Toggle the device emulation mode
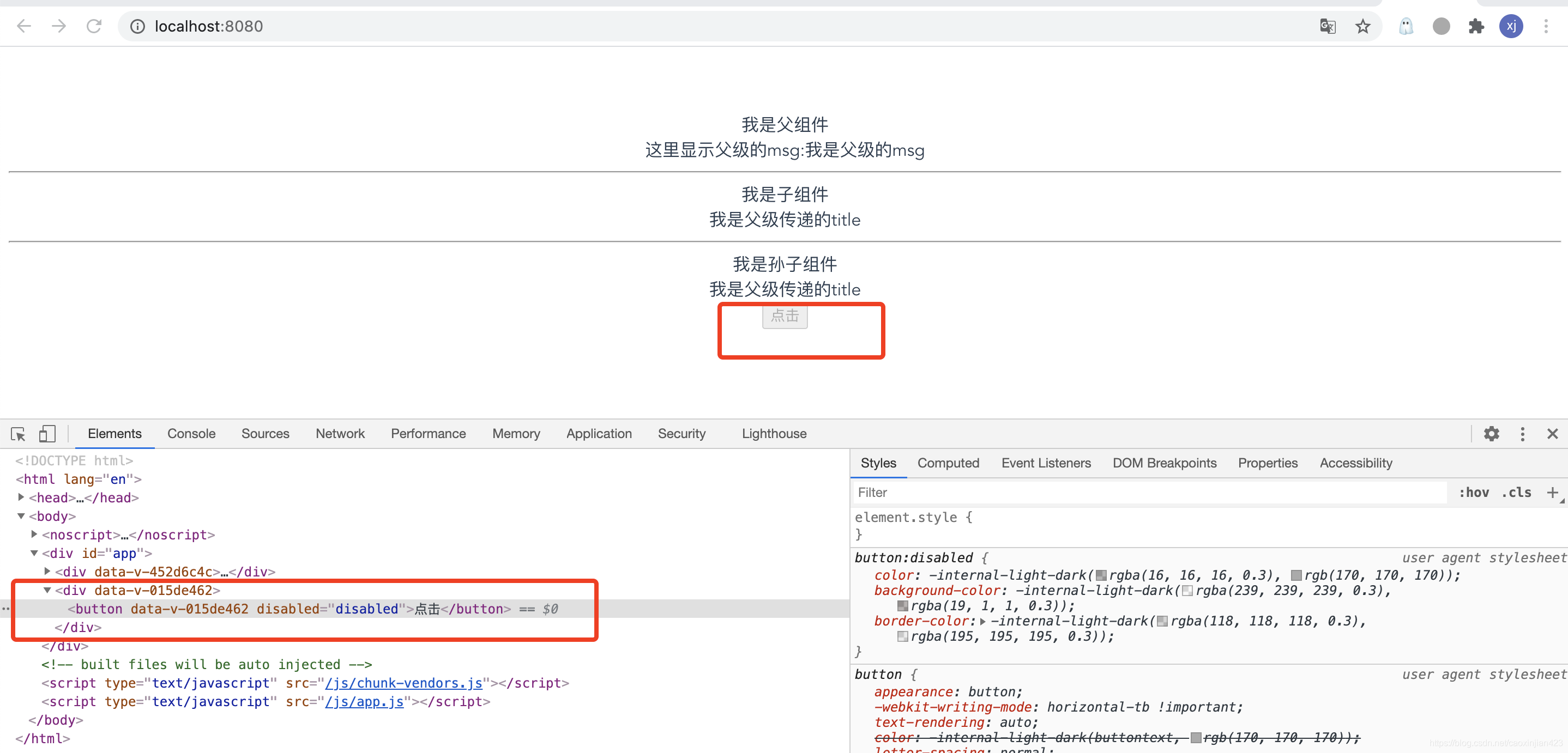1568x753 pixels. [x=47, y=434]
